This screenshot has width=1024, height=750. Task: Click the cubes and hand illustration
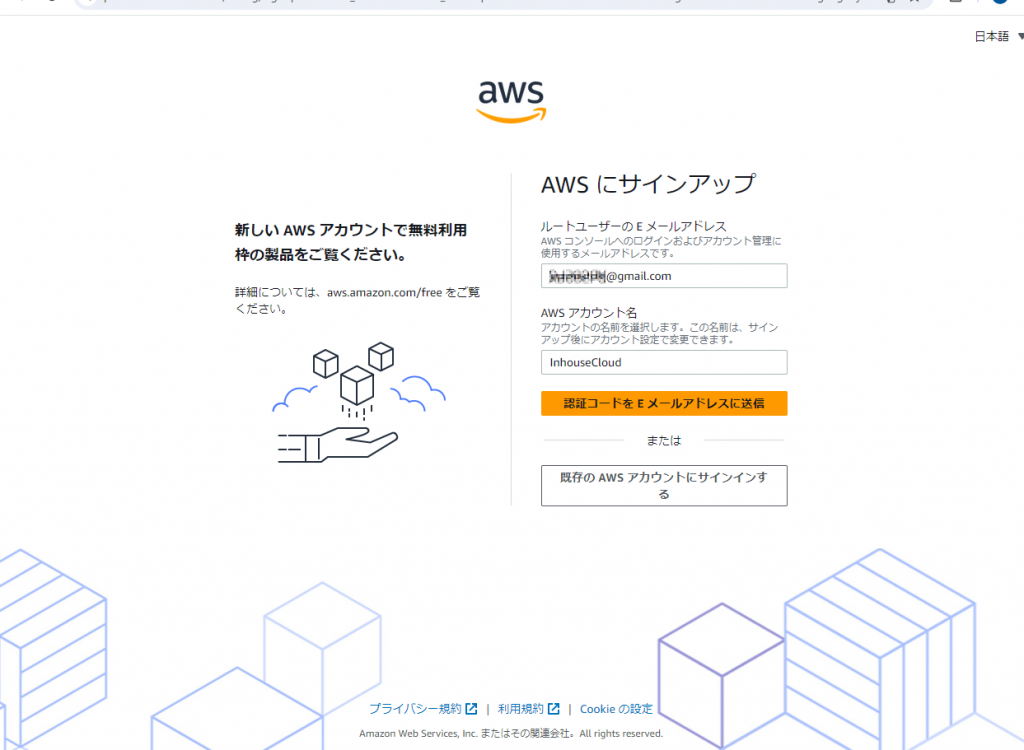pyautogui.click(x=359, y=402)
